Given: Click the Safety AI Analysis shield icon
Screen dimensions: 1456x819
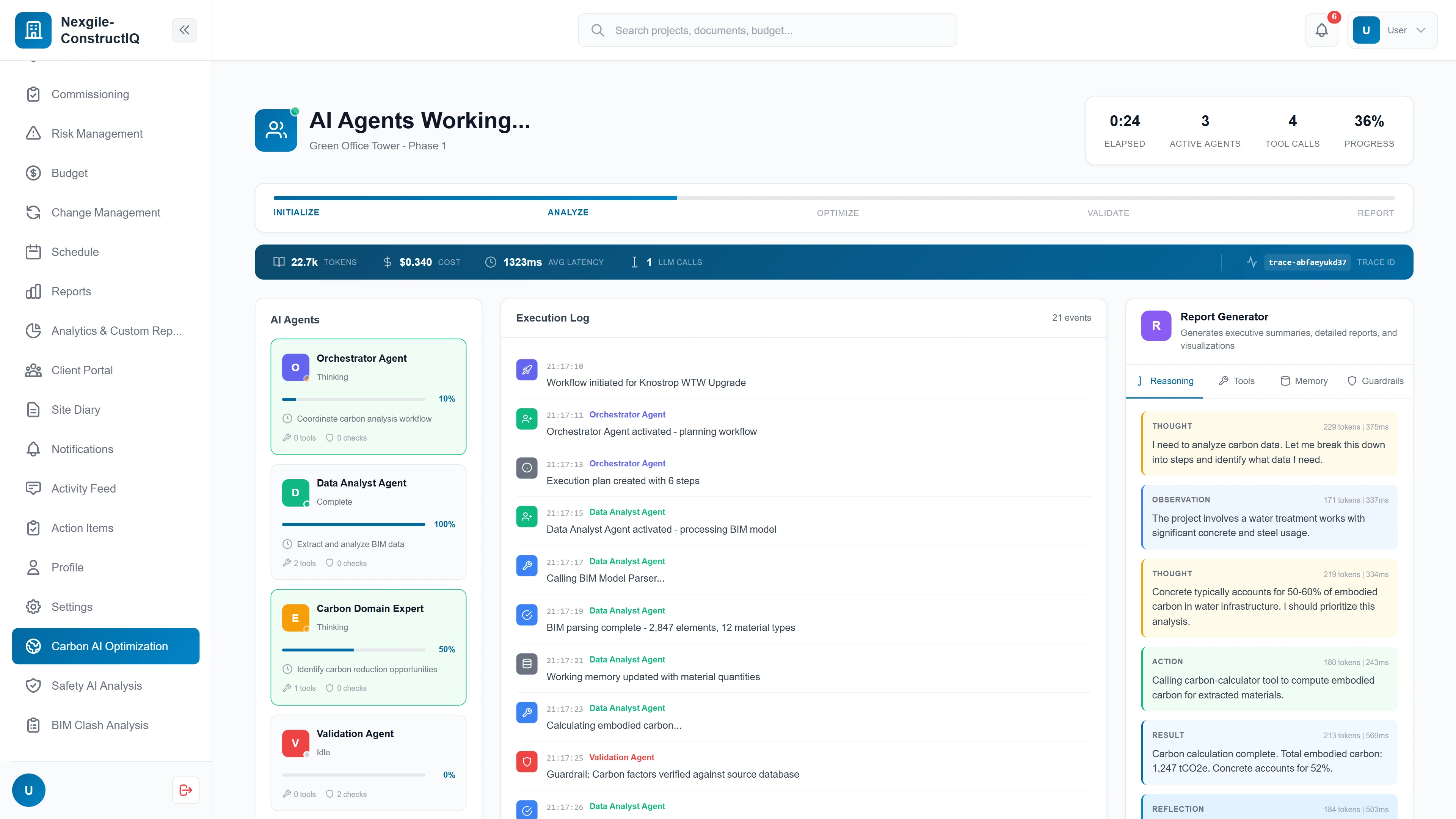Looking at the screenshot, I should click(33, 685).
